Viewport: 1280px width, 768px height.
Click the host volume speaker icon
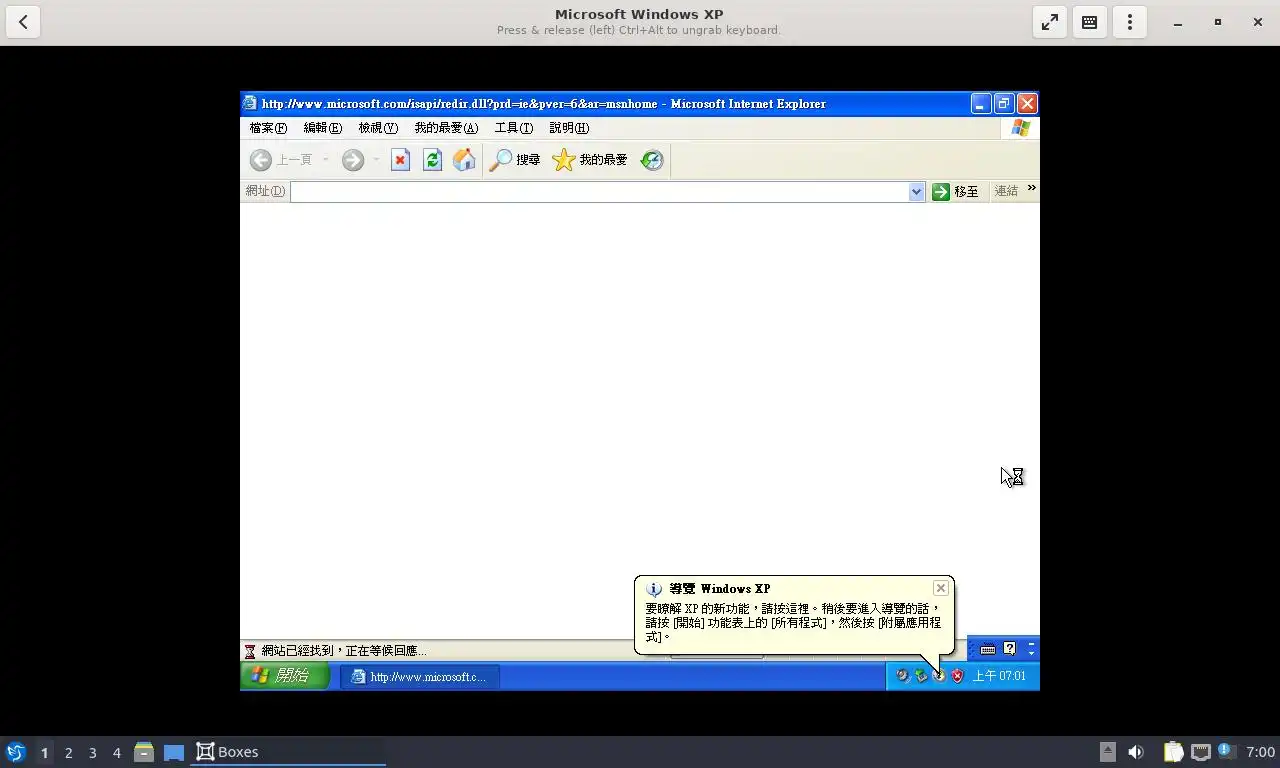(x=1136, y=752)
